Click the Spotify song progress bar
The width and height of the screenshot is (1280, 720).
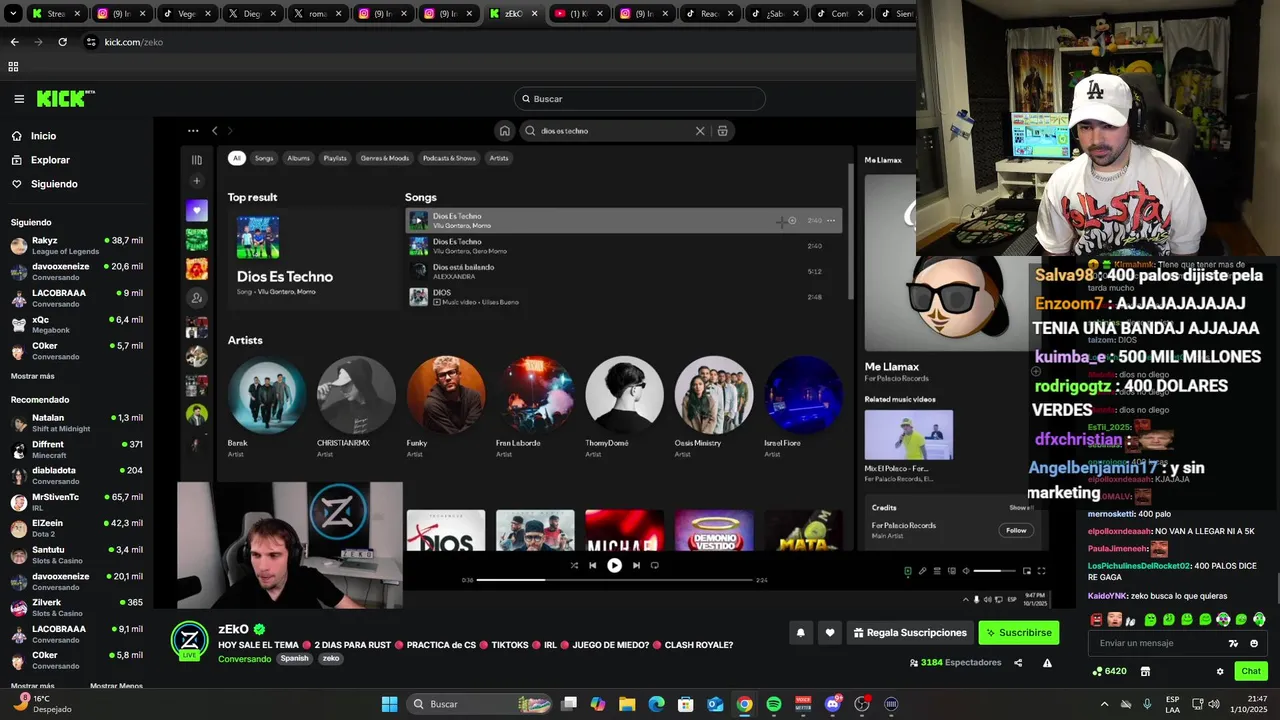(x=614, y=580)
